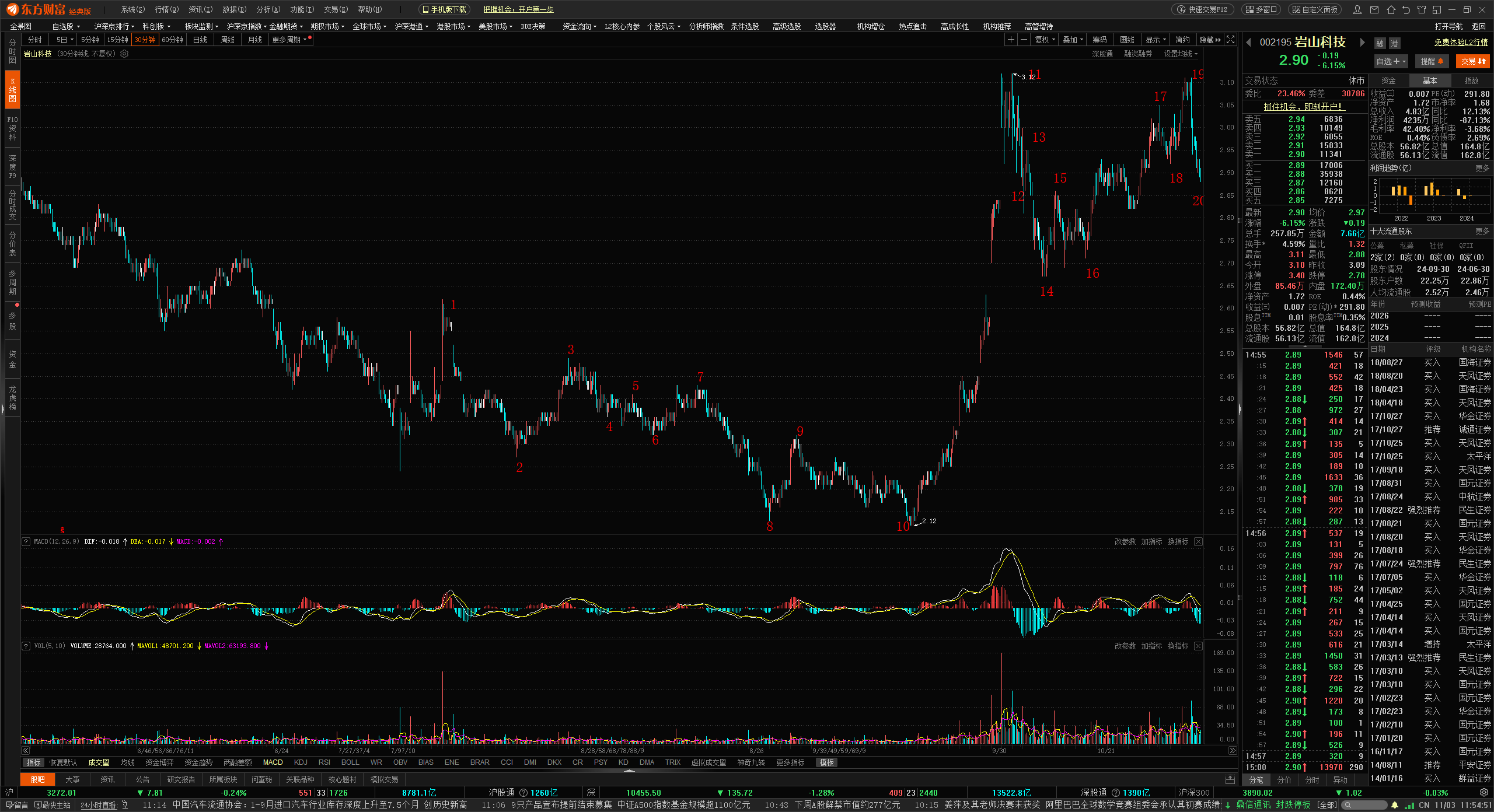Toggle 筹码 chip distribution

[1100, 40]
